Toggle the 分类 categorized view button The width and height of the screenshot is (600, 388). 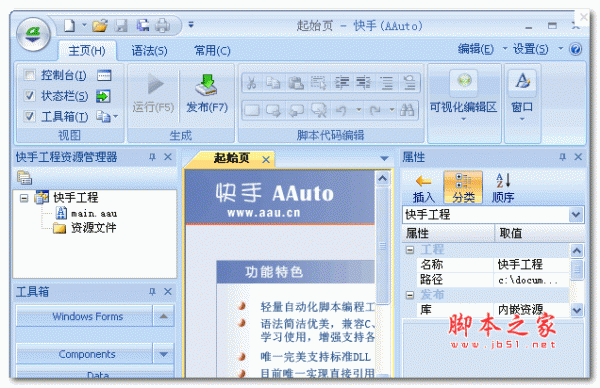pyautogui.click(x=463, y=187)
